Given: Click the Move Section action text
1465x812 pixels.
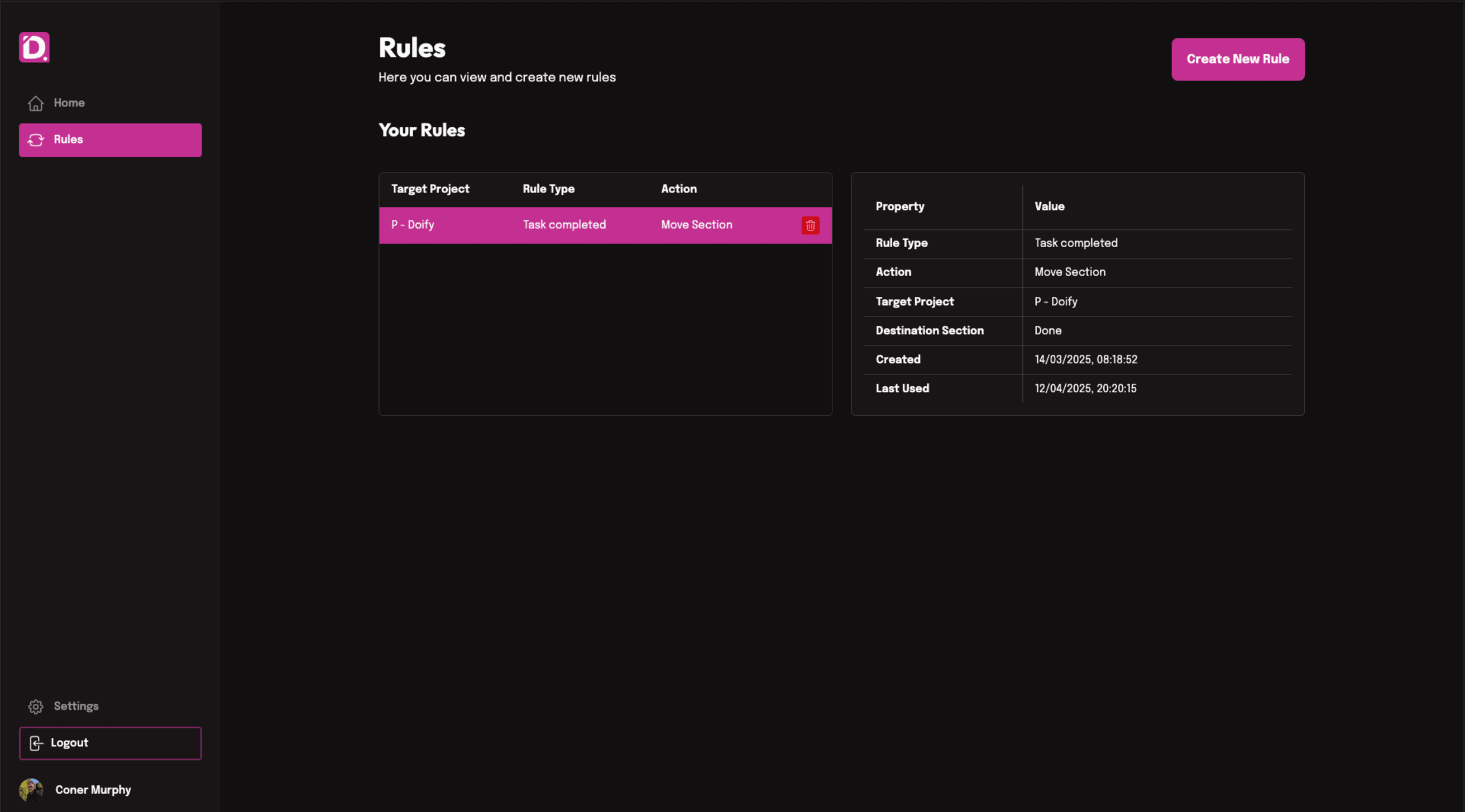Looking at the screenshot, I should [x=696, y=224].
